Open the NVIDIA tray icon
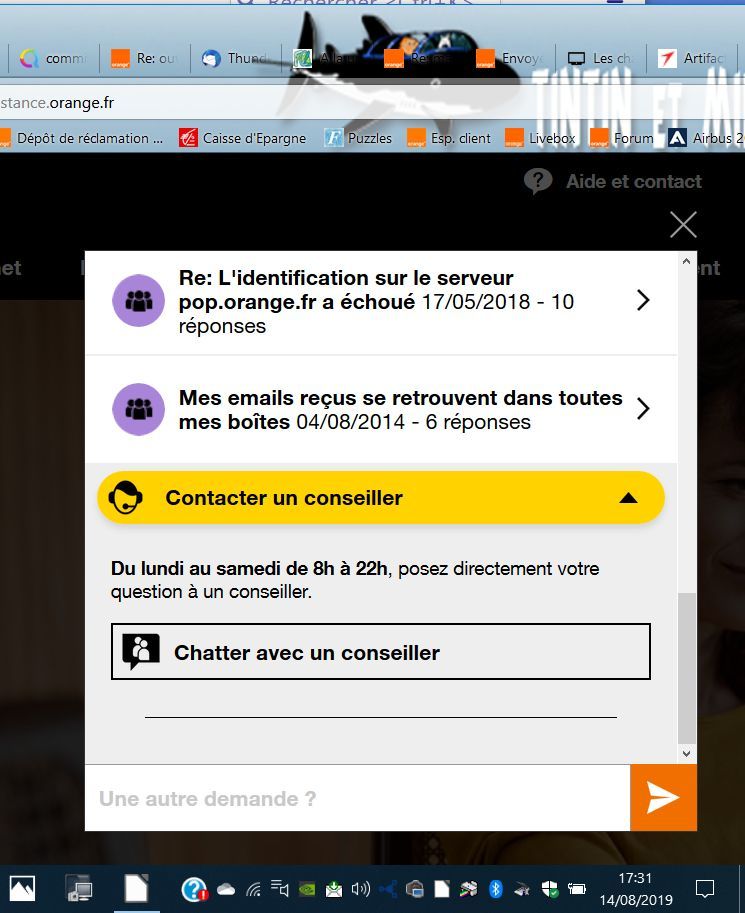Screen dimensions: 745x913 (307, 889)
